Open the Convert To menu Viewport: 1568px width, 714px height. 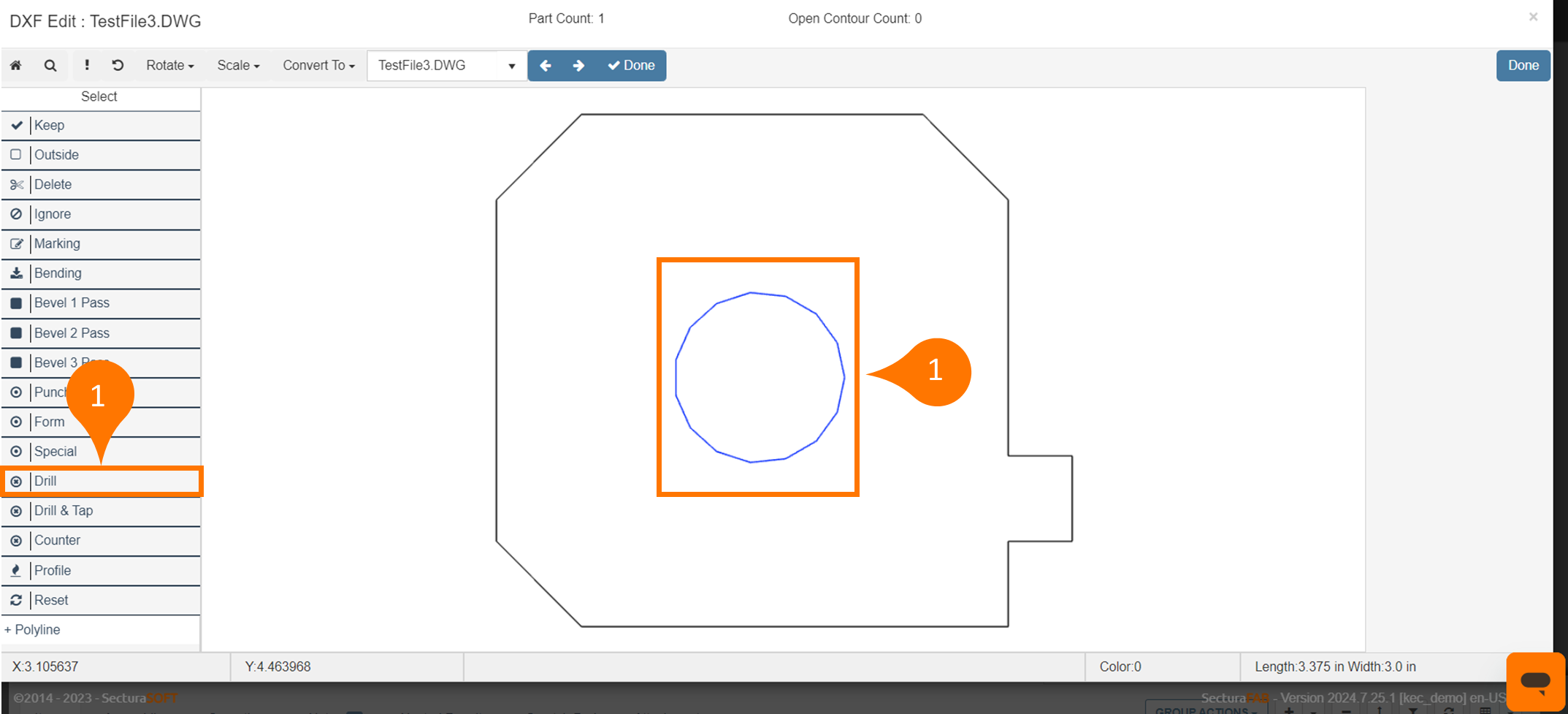[318, 66]
